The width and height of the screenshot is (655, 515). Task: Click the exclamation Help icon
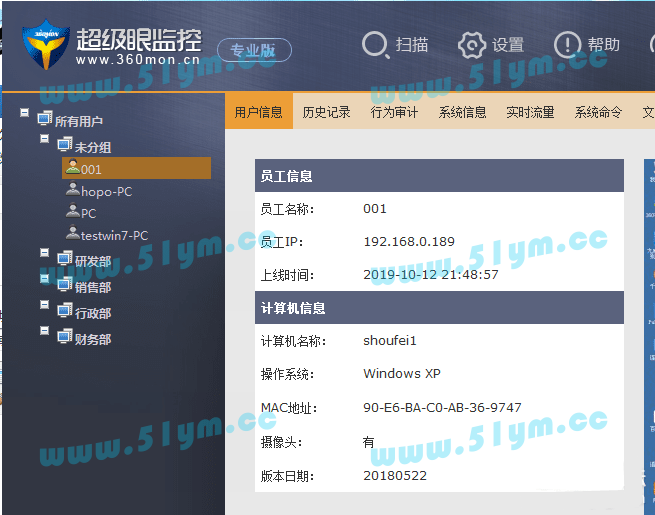(567, 45)
